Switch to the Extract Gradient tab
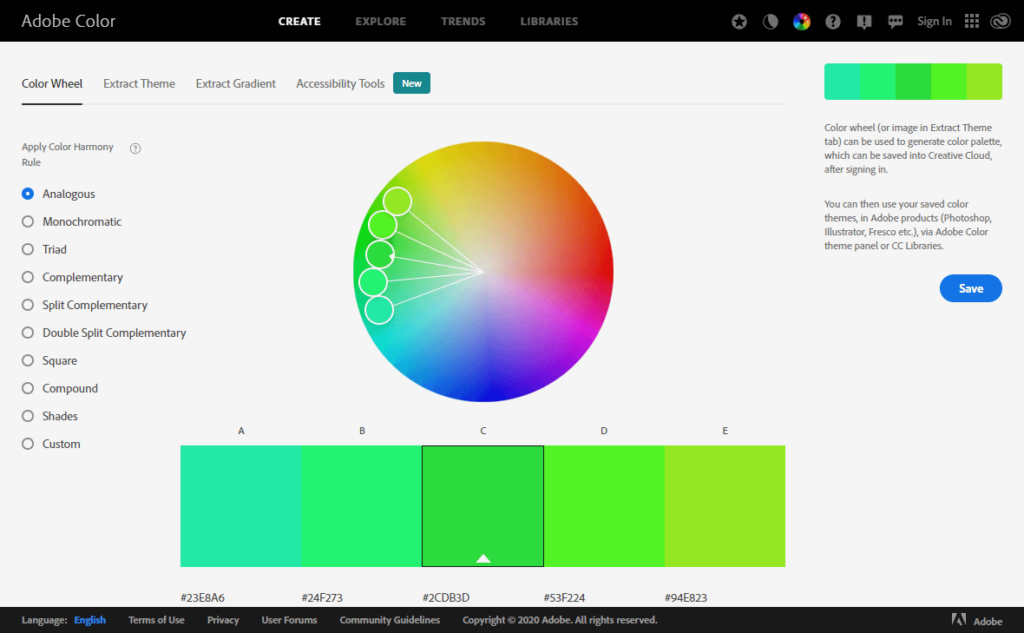Viewport: 1024px width, 633px height. pyautogui.click(x=236, y=84)
